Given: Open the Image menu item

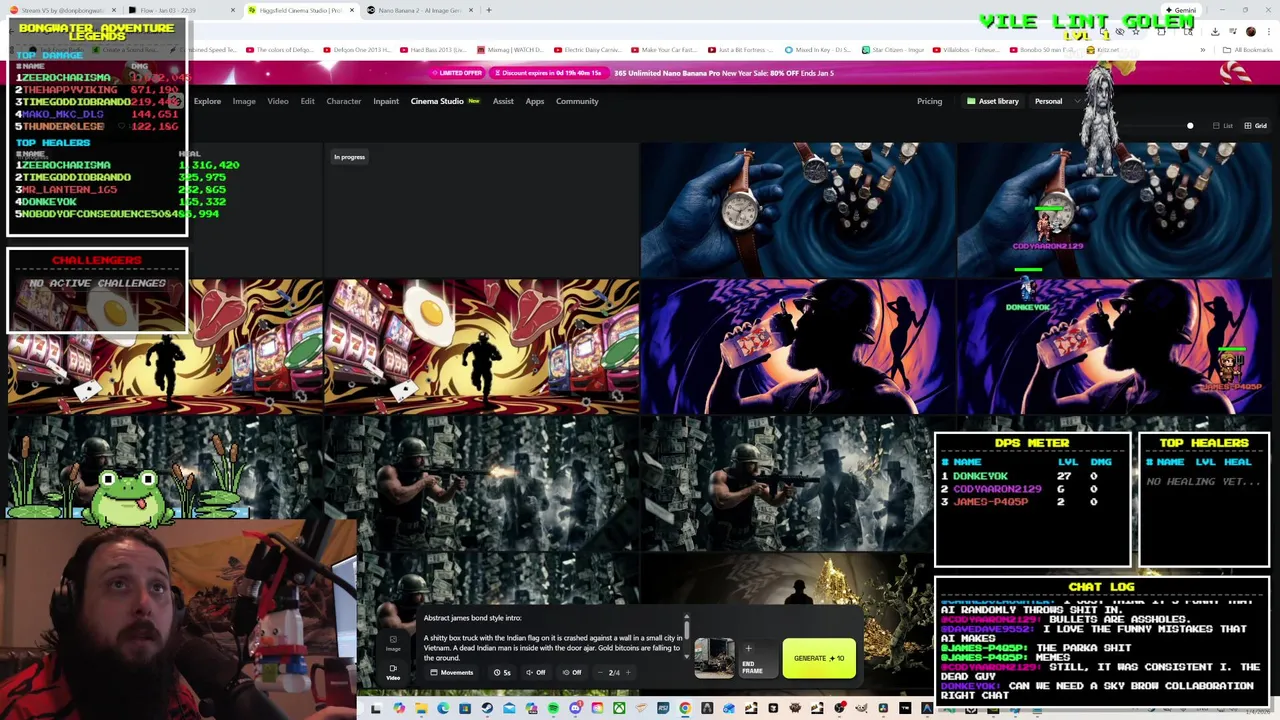Looking at the screenshot, I should coord(244,101).
